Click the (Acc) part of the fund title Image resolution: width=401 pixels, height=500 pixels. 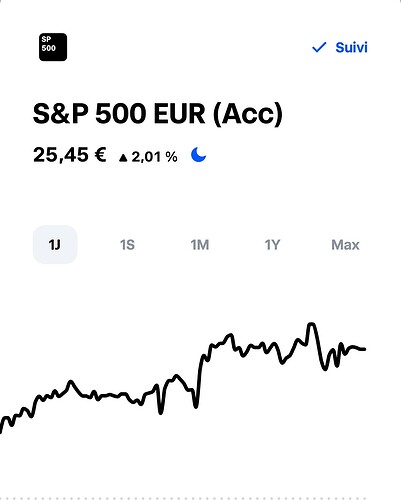point(248,114)
